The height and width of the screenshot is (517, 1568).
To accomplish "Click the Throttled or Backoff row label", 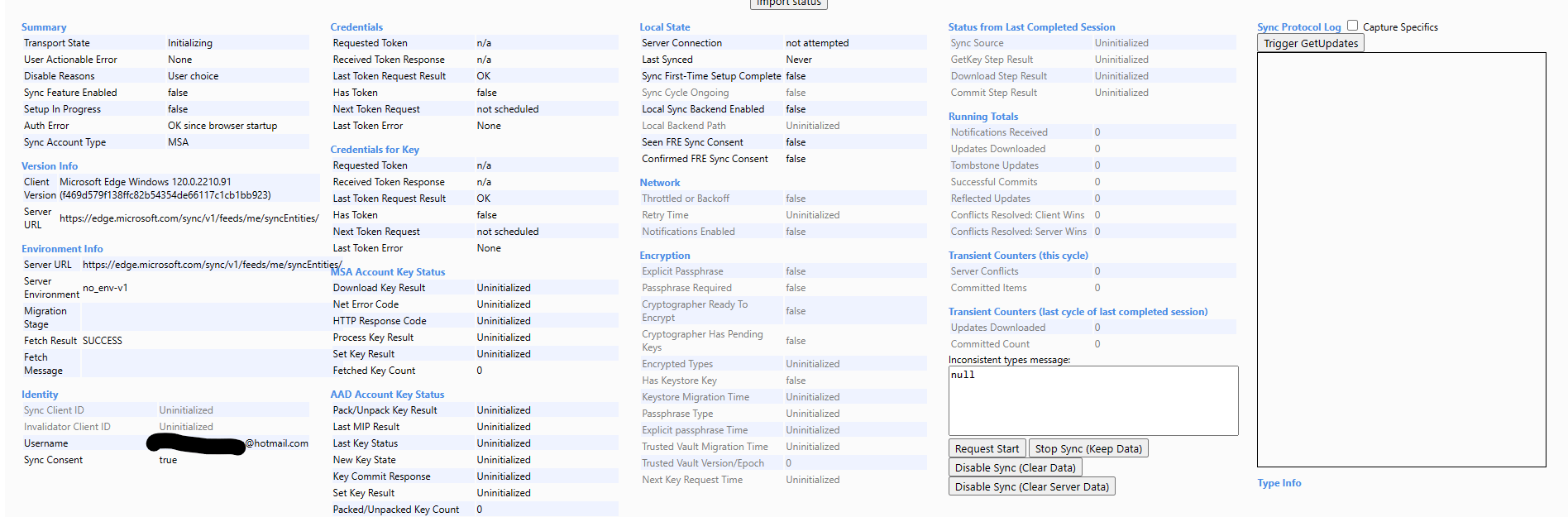I will coord(686,199).
